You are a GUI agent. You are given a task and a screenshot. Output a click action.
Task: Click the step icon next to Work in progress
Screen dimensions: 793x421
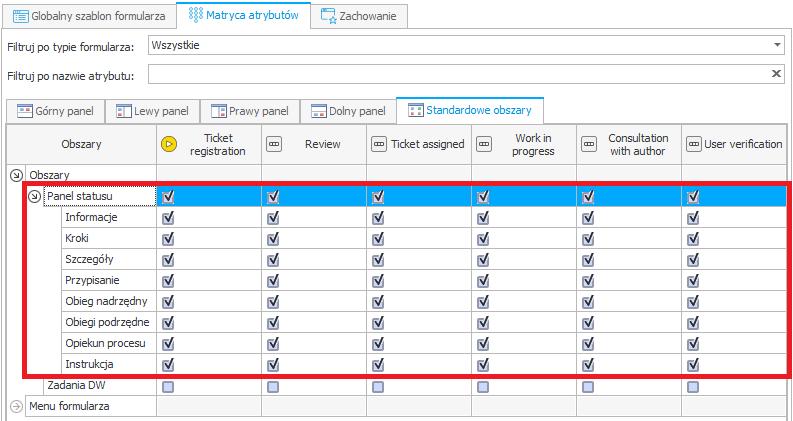(x=484, y=144)
